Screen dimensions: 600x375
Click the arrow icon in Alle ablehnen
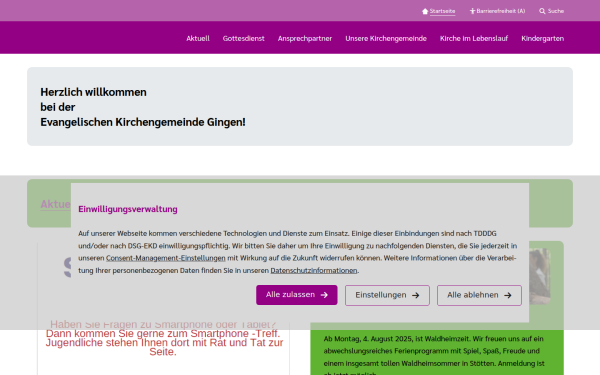(x=508, y=295)
